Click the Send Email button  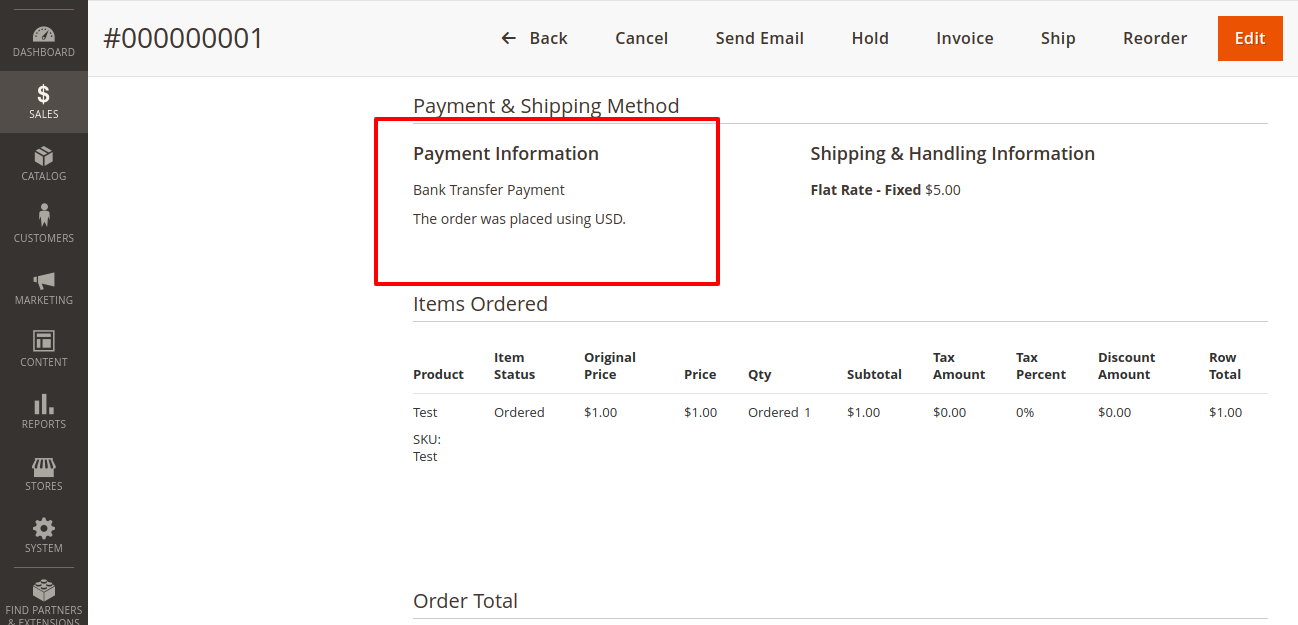click(760, 38)
